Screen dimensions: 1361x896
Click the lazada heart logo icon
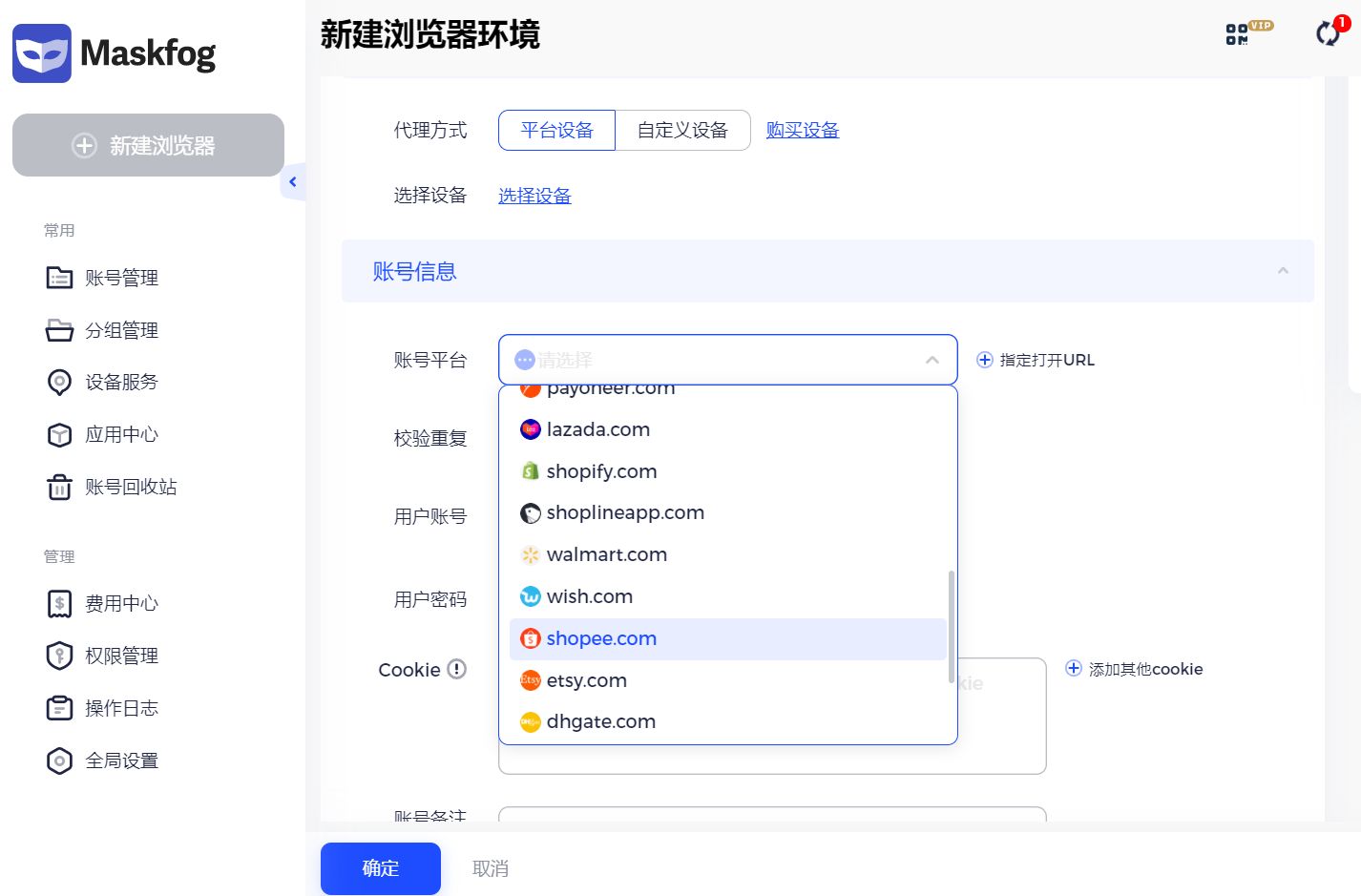pyautogui.click(x=531, y=429)
